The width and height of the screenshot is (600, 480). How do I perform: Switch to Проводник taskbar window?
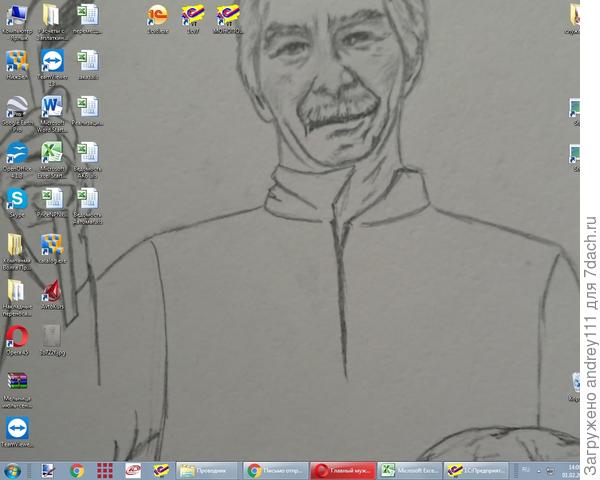pos(208,470)
